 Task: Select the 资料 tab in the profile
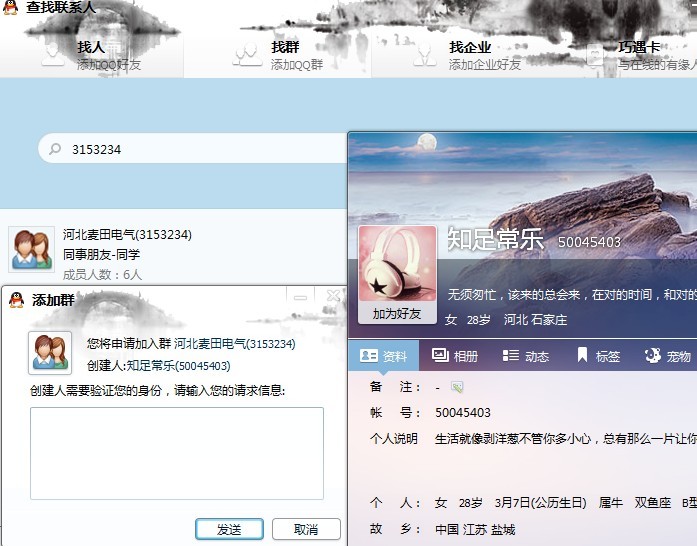click(384, 356)
